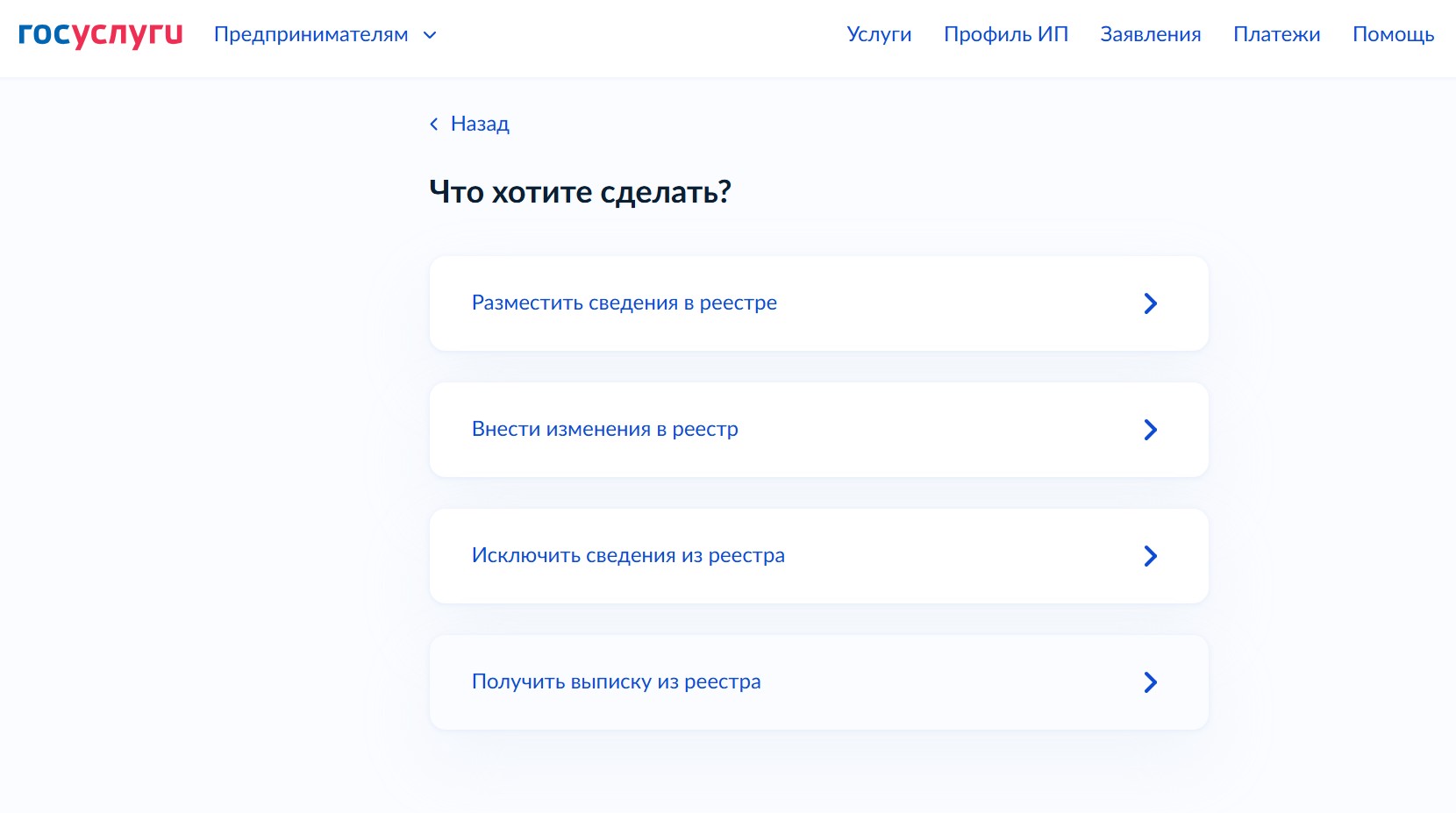Image resolution: width=1456 pixels, height=813 pixels.
Task: Navigate to Платежи section
Action: pos(1276,34)
